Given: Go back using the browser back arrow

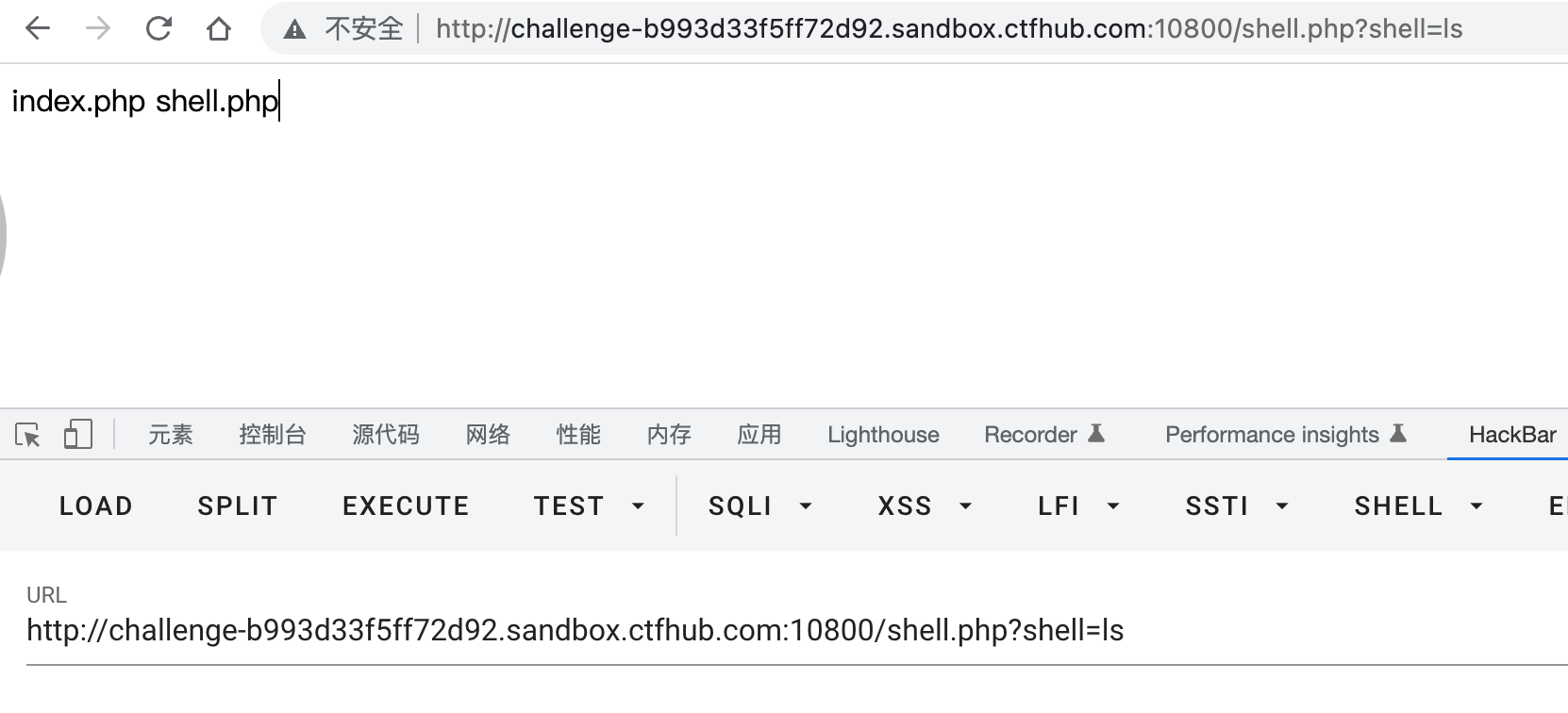Looking at the screenshot, I should [x=38, y=29].
